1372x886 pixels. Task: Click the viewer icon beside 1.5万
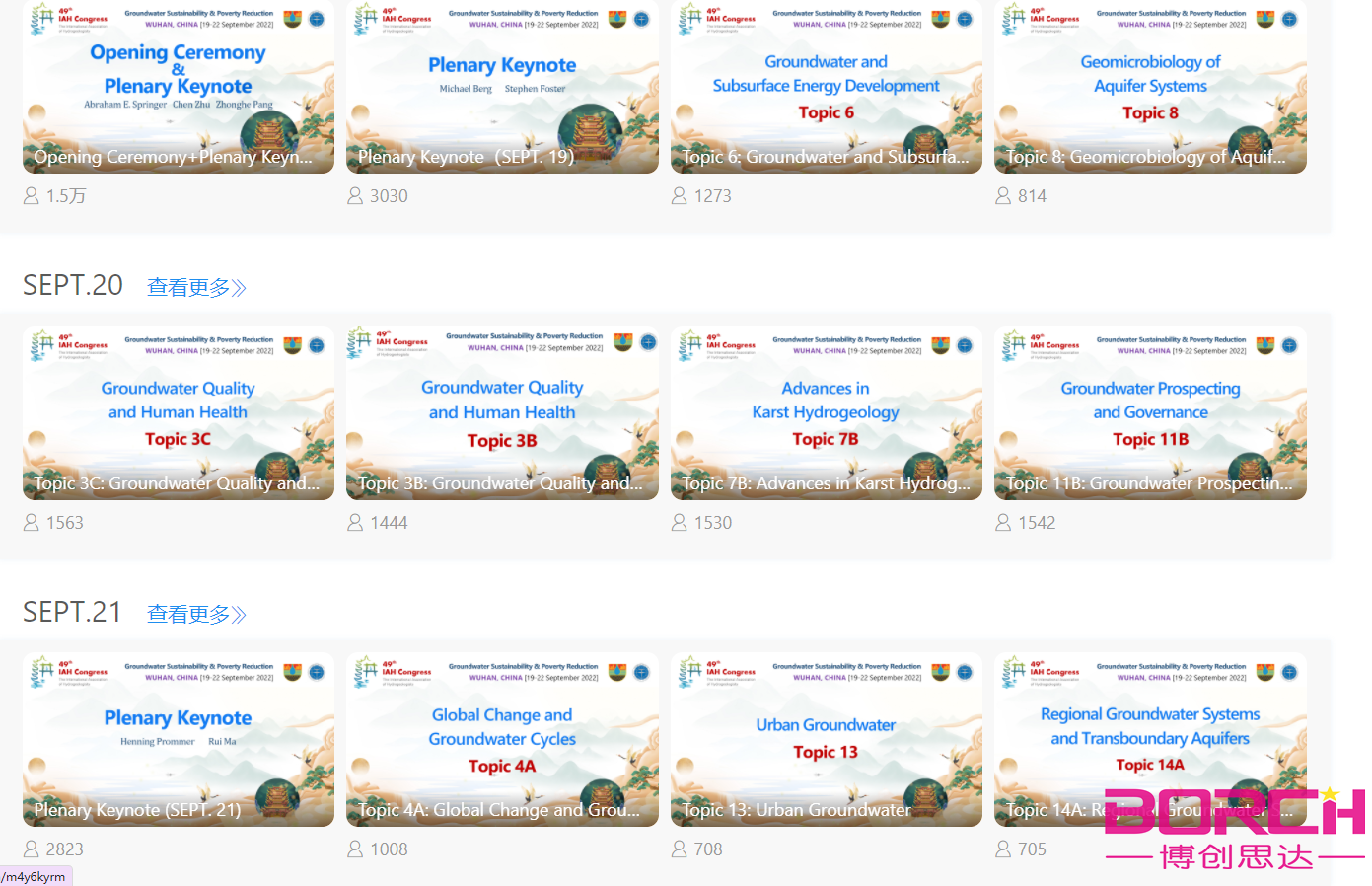point(32,196)
